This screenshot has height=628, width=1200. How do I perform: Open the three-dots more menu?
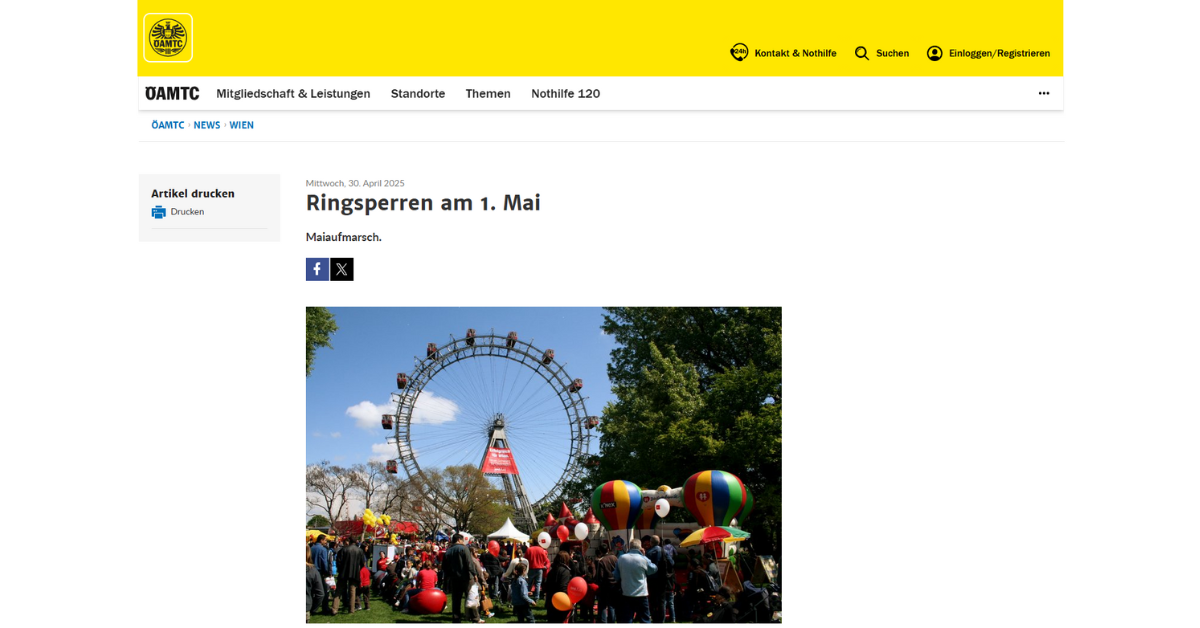pyautogui.click(x=1044, y=93)
